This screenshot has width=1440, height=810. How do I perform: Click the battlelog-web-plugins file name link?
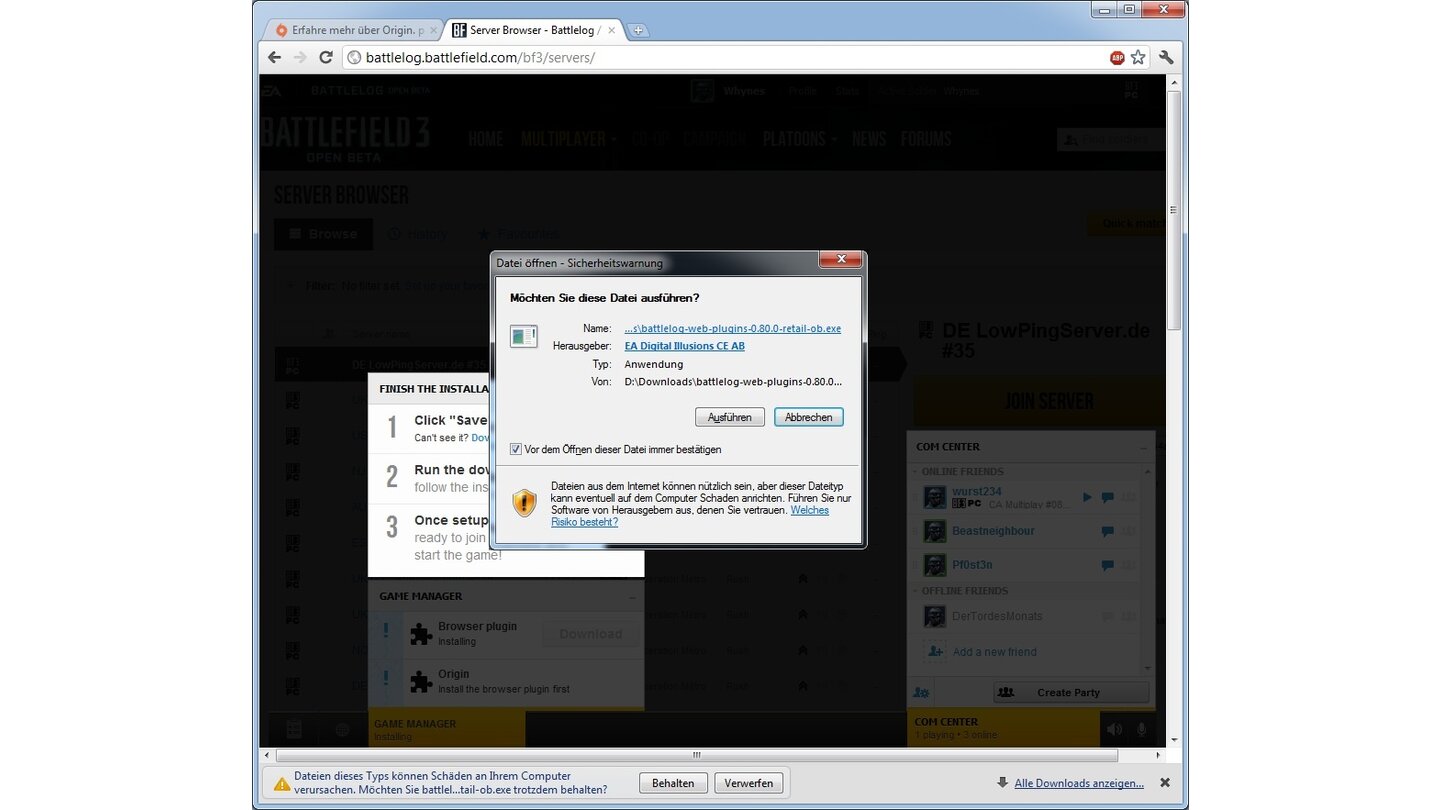[x=732, y=328]
